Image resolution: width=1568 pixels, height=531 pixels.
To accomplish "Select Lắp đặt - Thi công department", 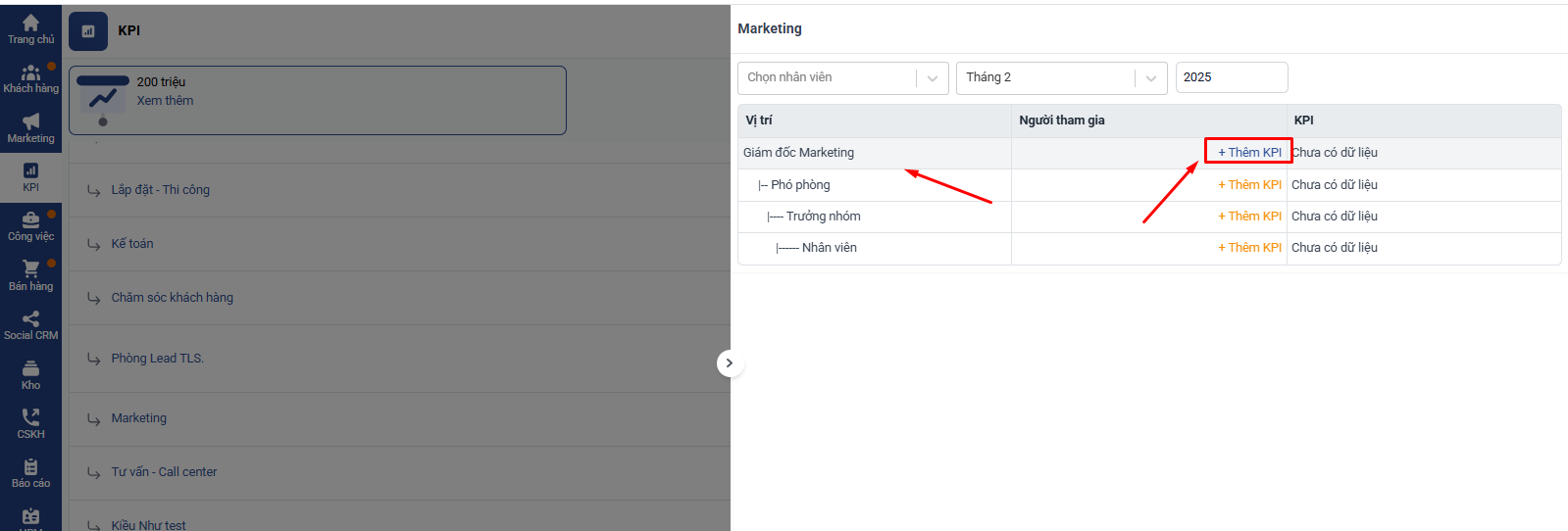I will tap(160, 190).
